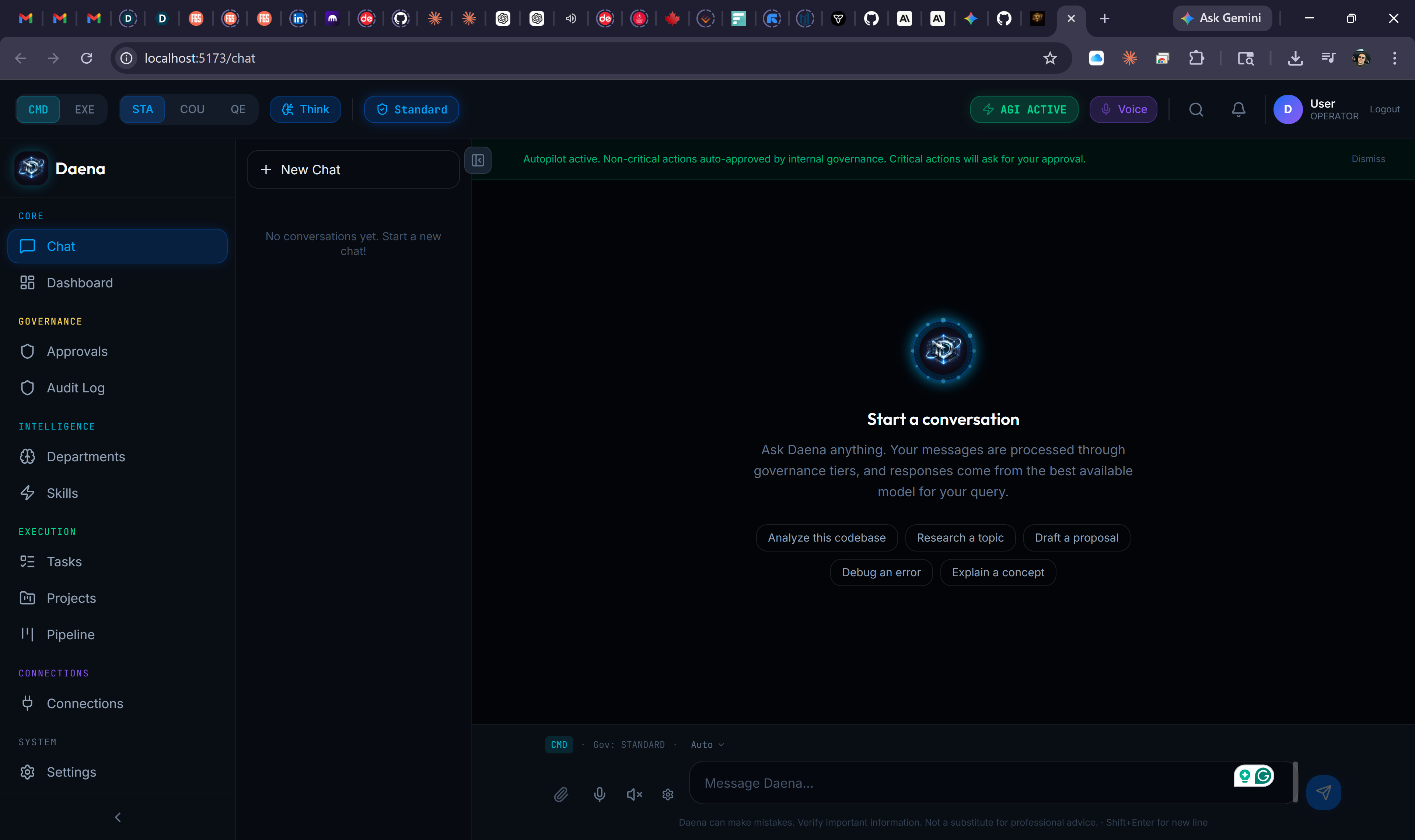The height and width of the screenshot is (840, 1415).
Task: Open the Standard governance selector
Action: coord(412,109)
